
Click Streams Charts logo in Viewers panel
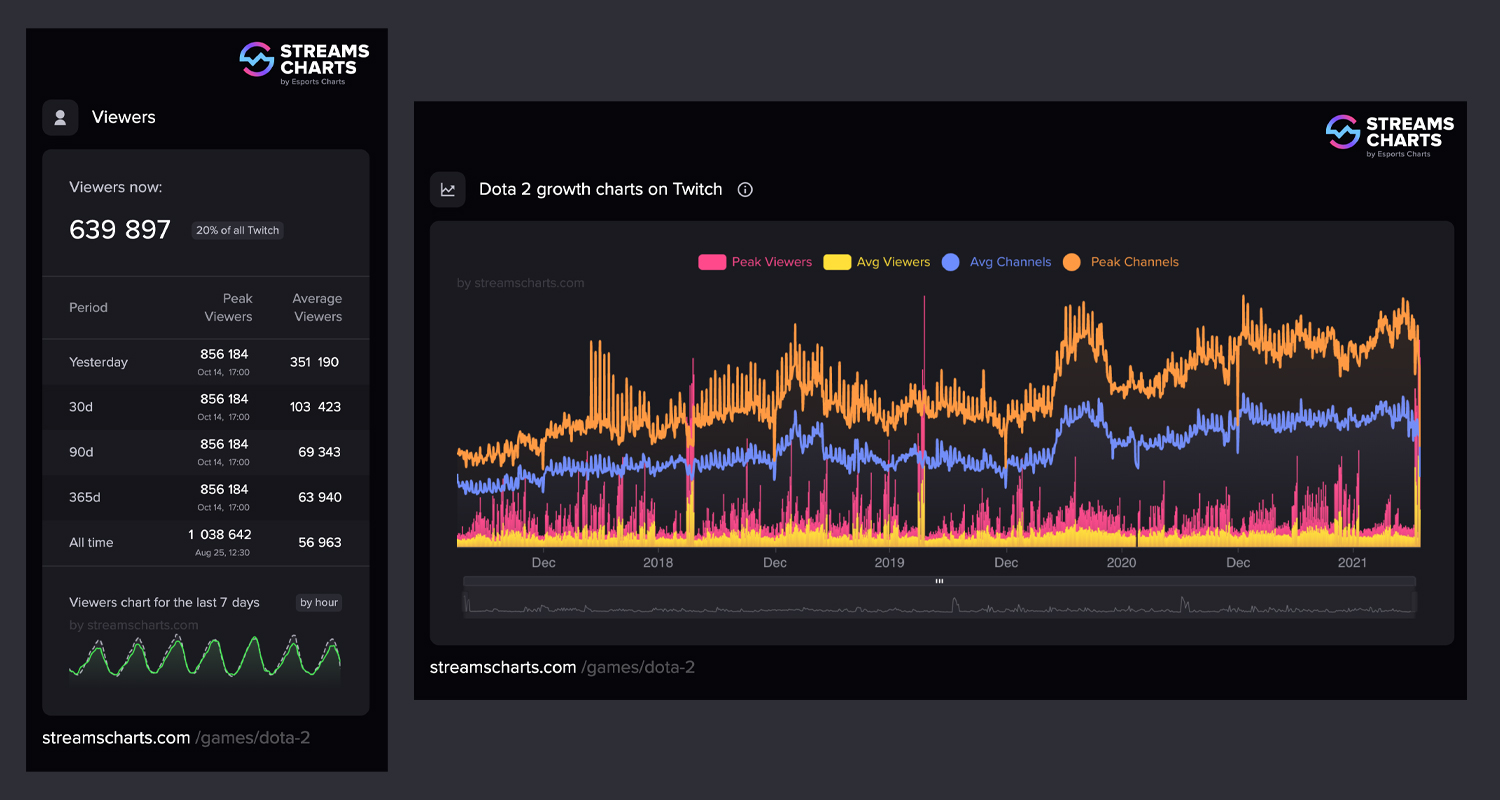(305, 63)
